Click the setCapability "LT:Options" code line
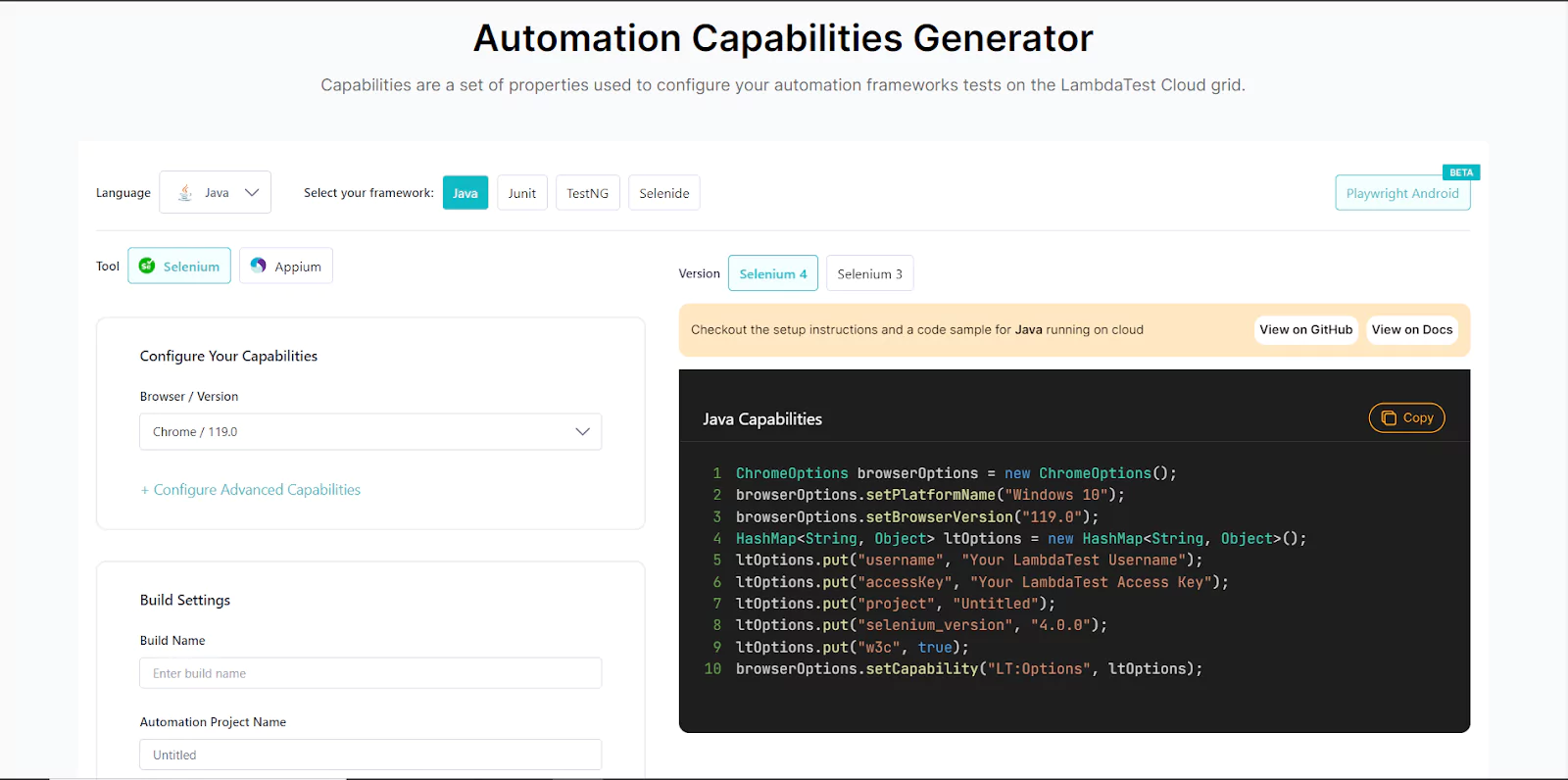Image resolution: width=1568 pixels, height=780 pixels. pyautogui.click(x=969, y=669)
